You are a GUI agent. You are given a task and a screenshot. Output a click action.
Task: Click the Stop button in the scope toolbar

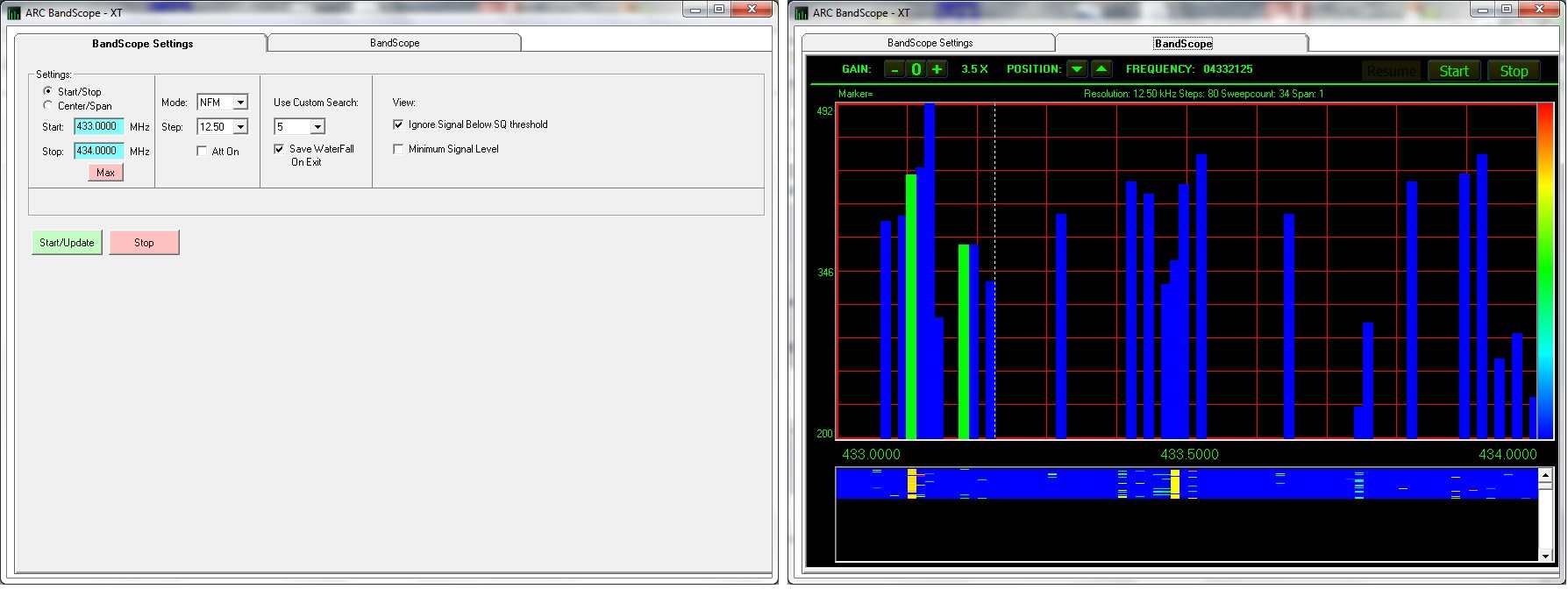(x=1514, y=71)
